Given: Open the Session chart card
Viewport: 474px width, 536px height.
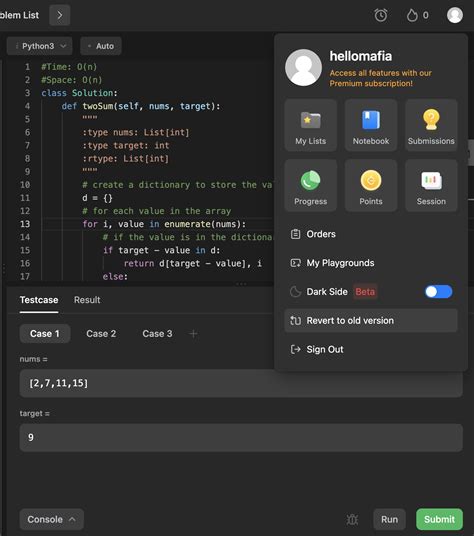Looking at the screenshot, I should pos(431,186).
